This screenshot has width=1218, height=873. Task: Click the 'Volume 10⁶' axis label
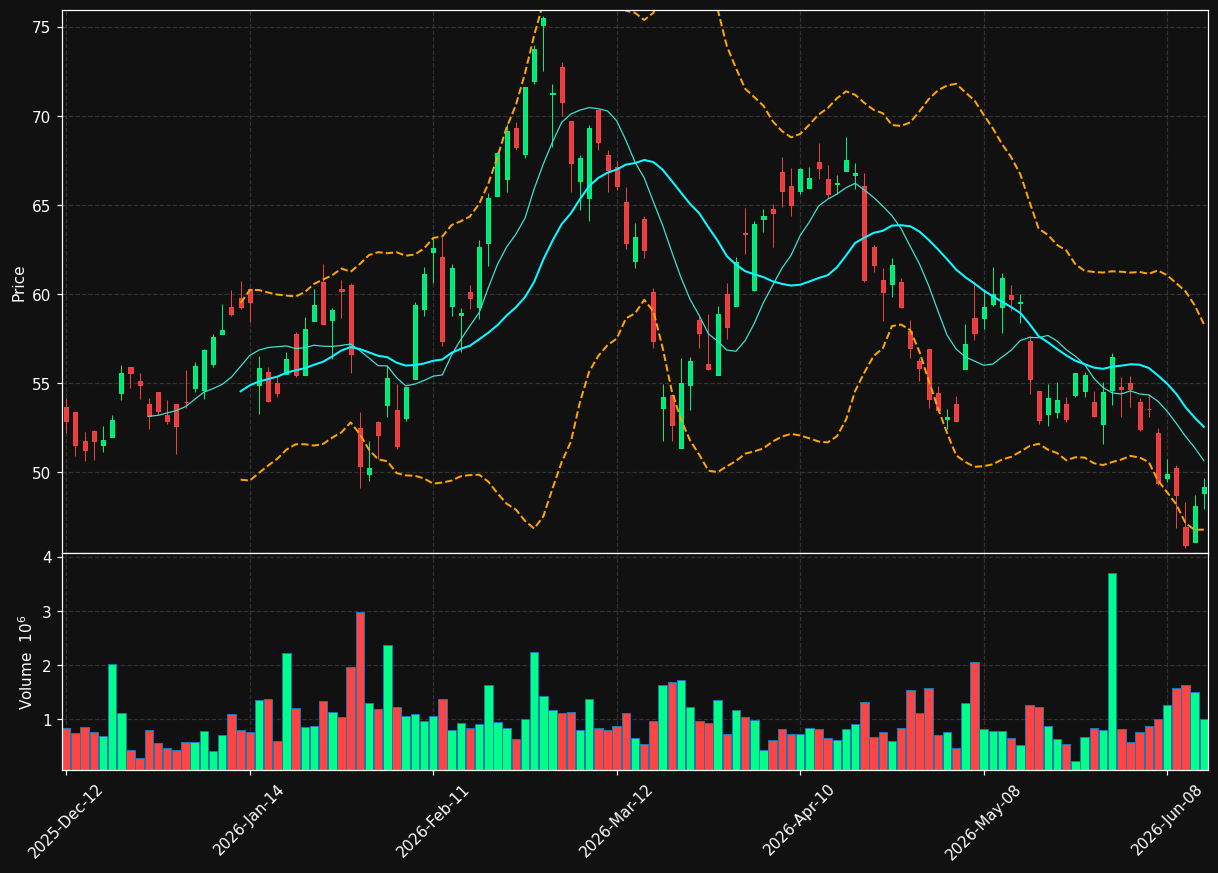tap(25, 663)
